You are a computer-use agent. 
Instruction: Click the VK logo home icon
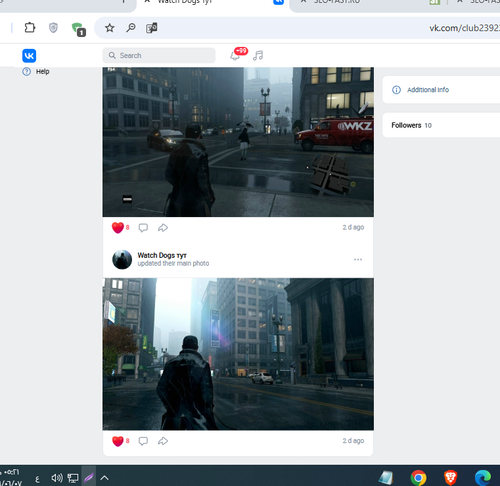[x=29, y=56]
